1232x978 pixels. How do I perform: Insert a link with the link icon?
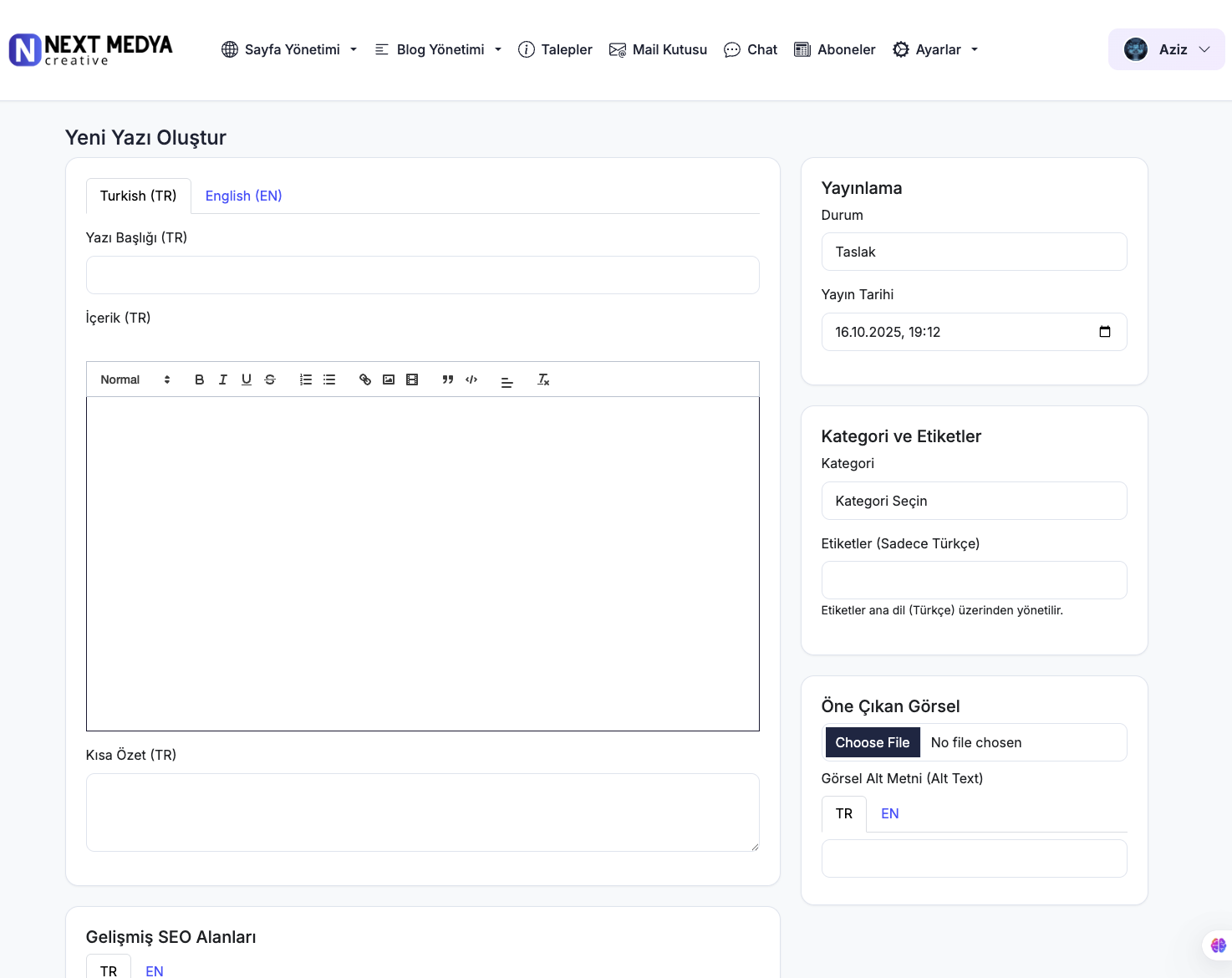tap(365, 379)
